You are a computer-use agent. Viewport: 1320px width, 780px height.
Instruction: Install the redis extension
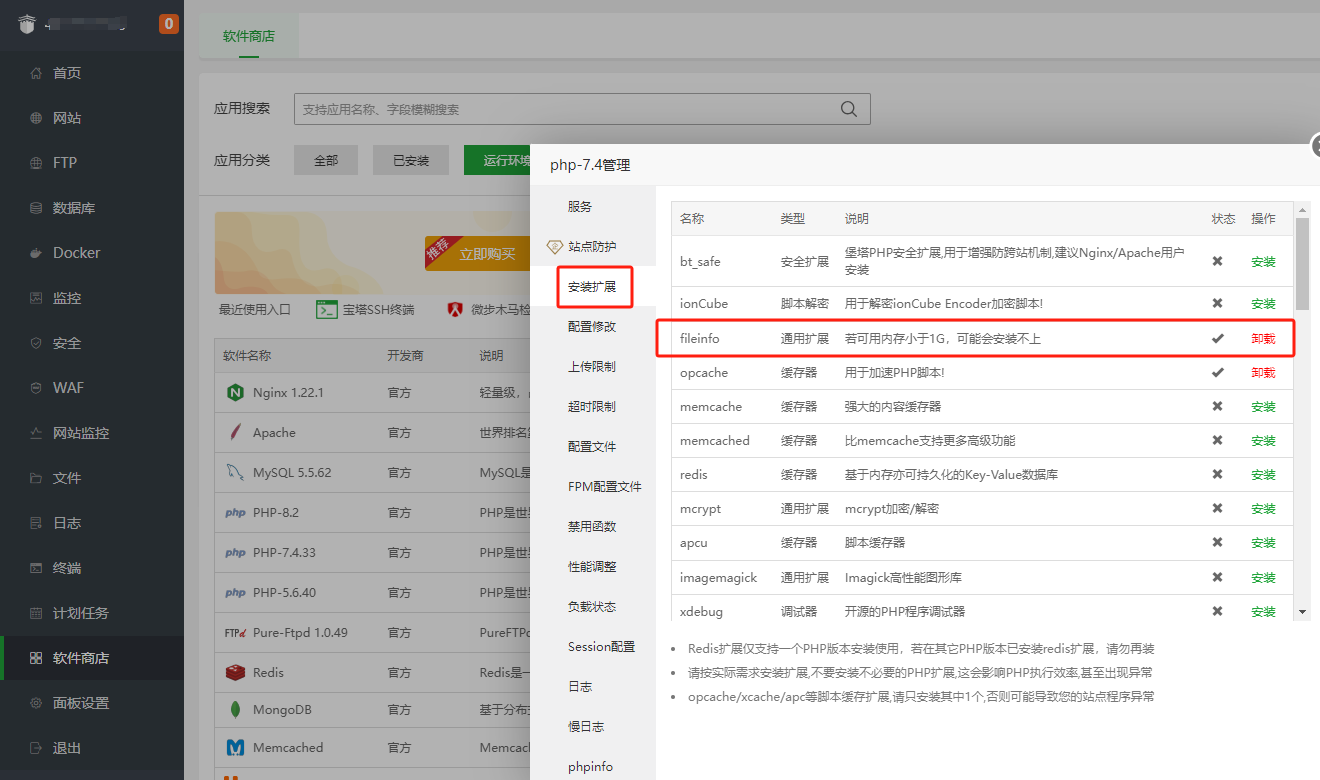pos(1263,475)
